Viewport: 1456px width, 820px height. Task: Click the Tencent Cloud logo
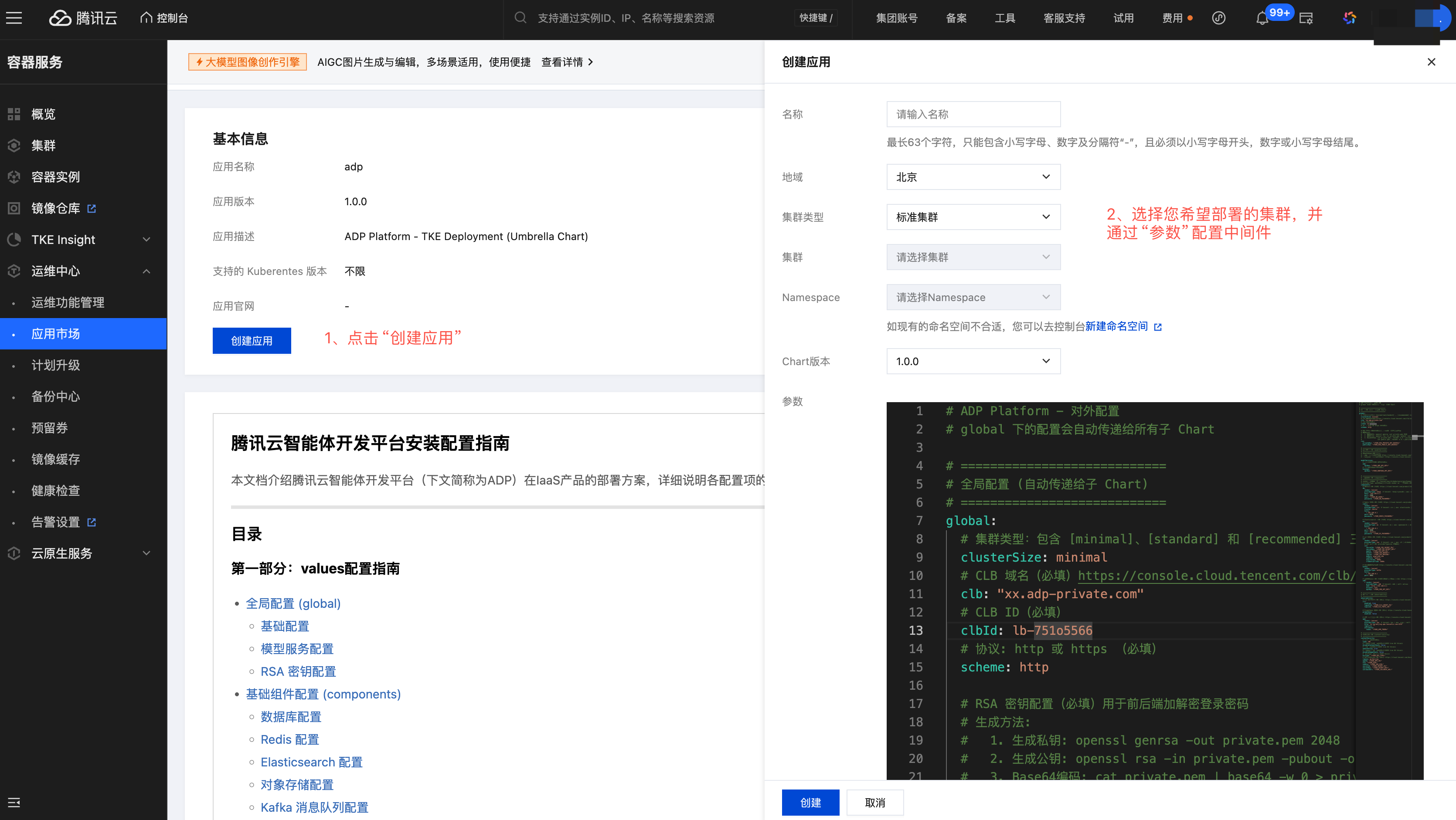(x=83, y=18)
